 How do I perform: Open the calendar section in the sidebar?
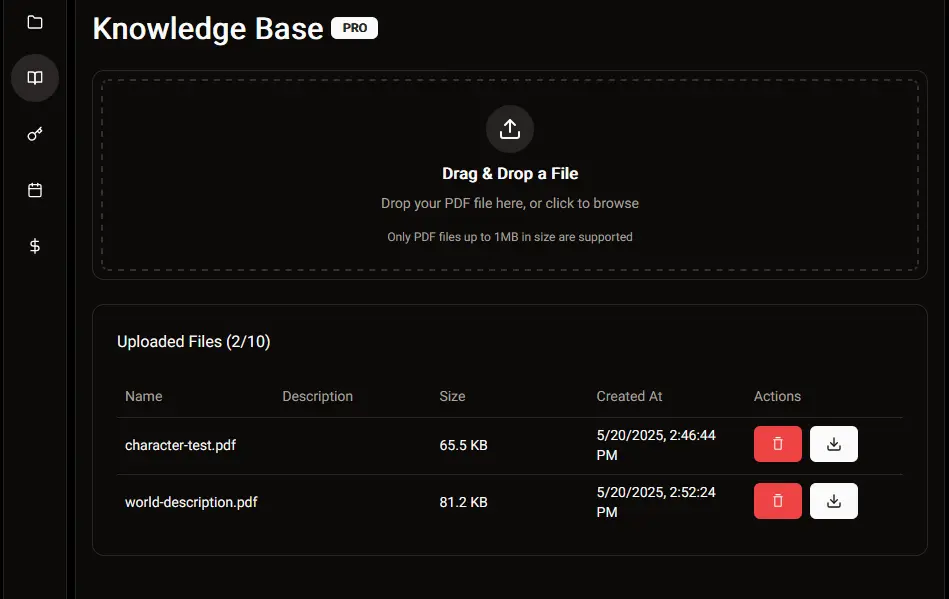pos(34,189)
